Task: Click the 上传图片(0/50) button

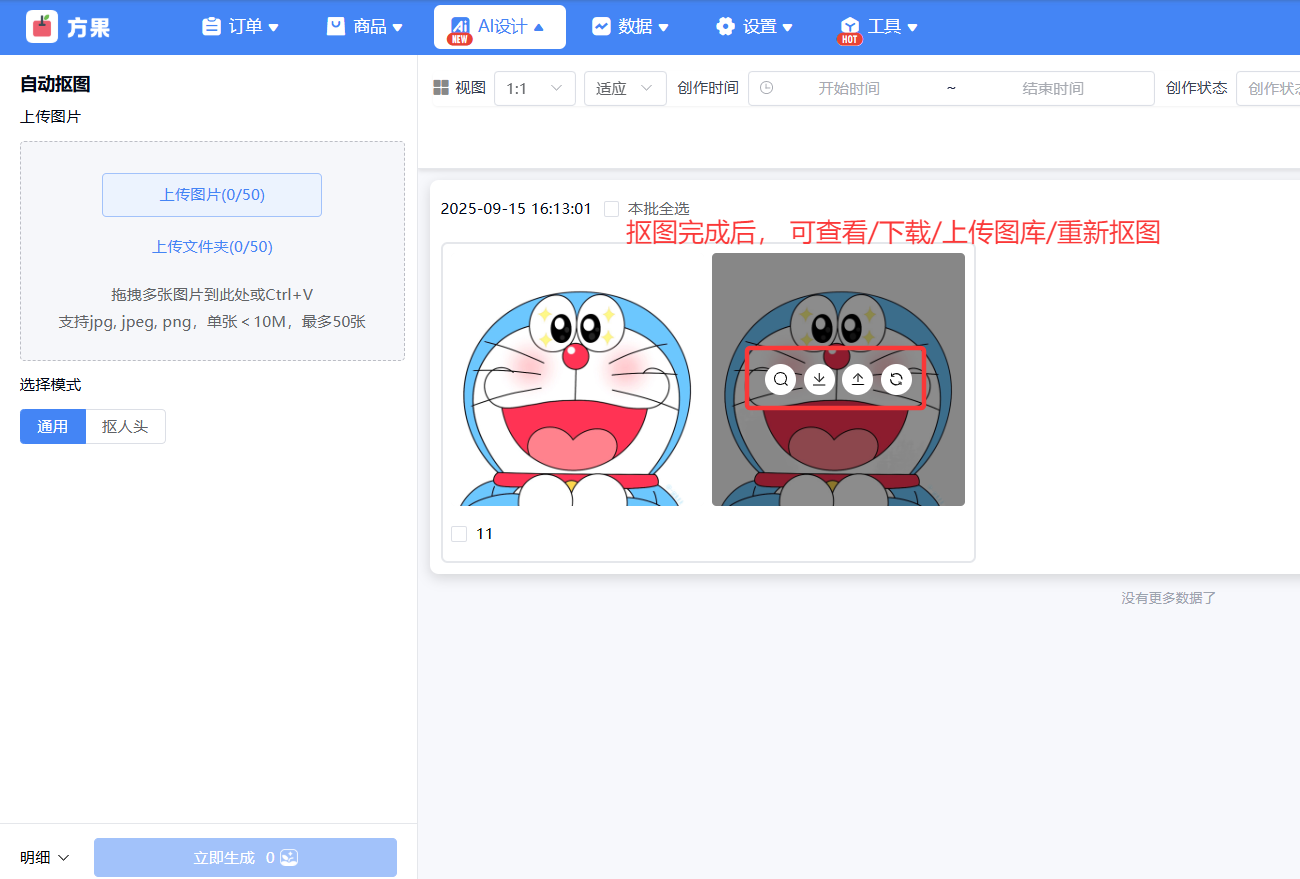Action: pos(212,195)
